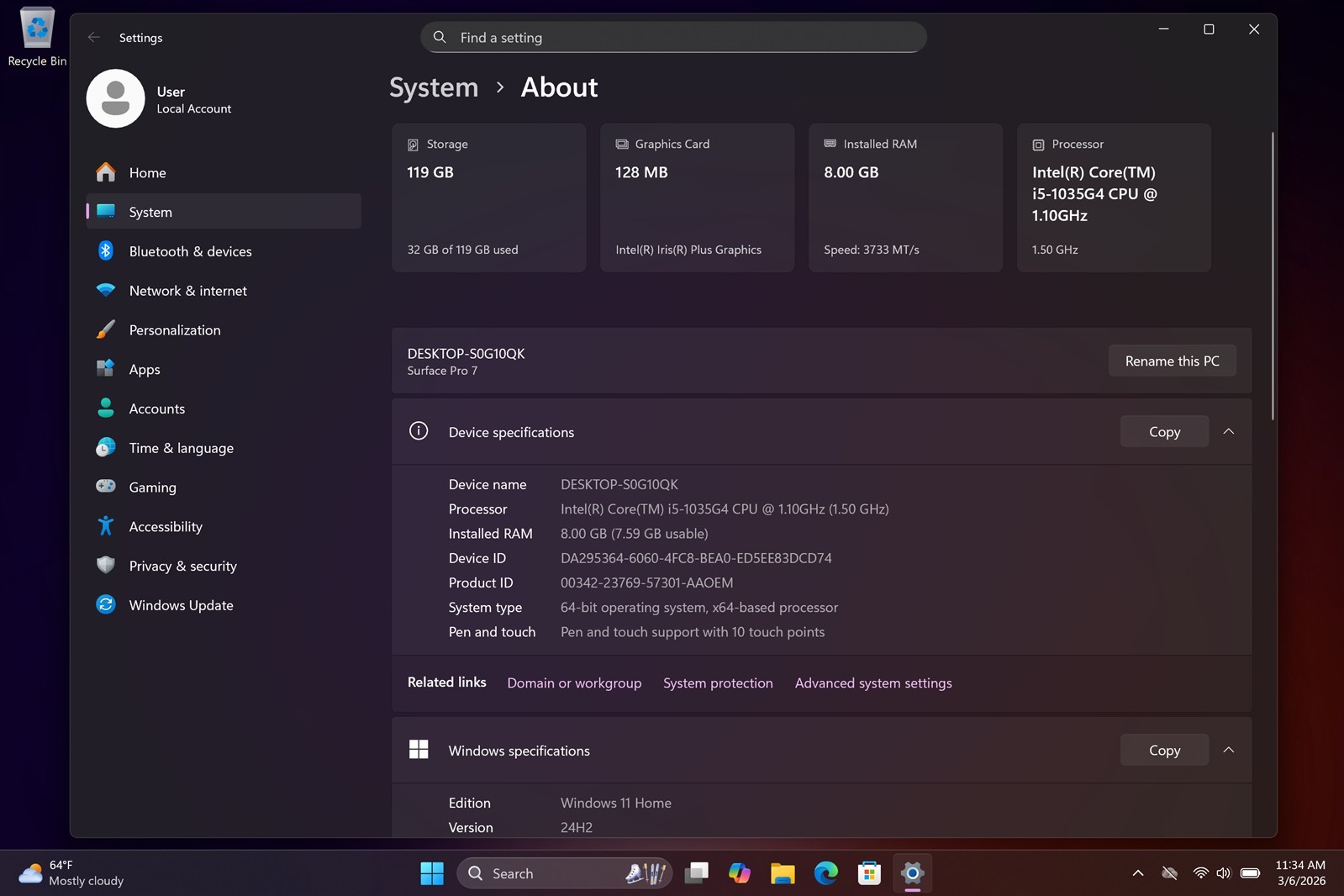The height and width of the screenshot is (896, 1344).
Task: Click the Speed: 3733 MT/s text
Action: pos(871,250)
